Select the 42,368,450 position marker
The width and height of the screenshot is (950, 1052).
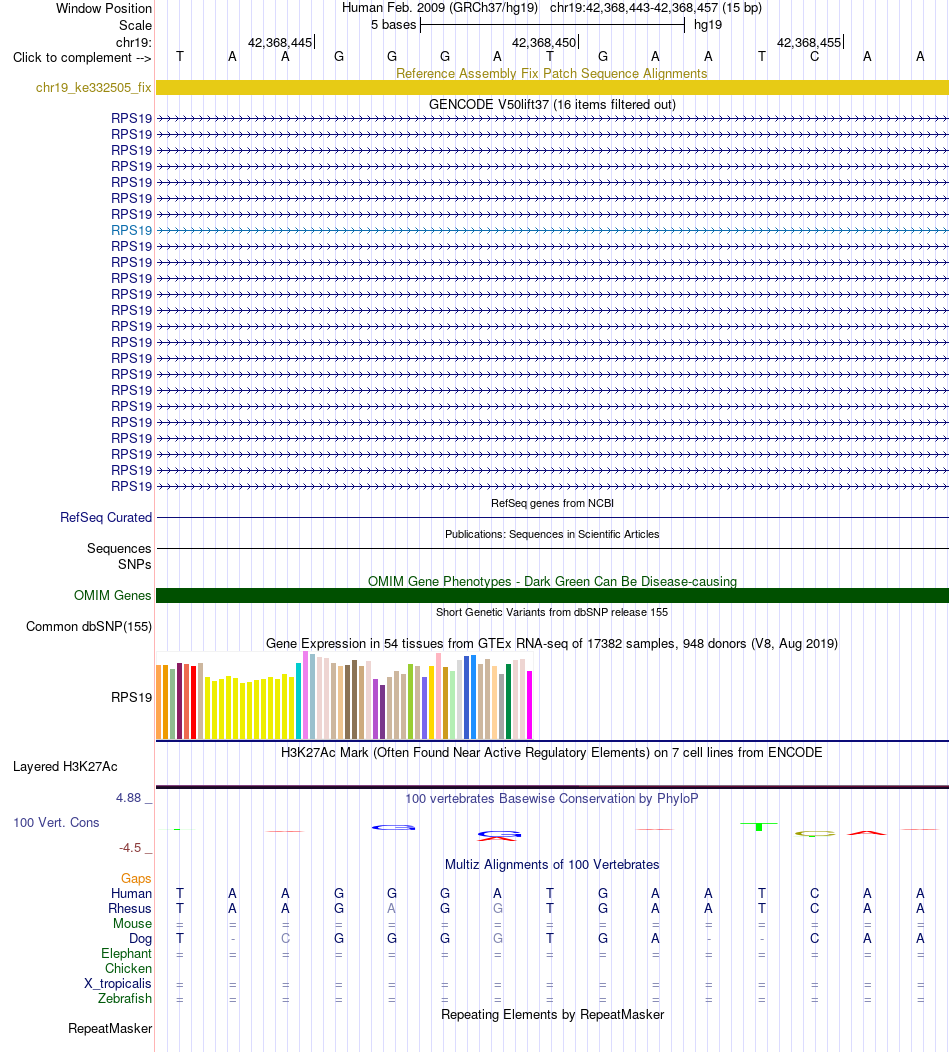tap(545, 42)
